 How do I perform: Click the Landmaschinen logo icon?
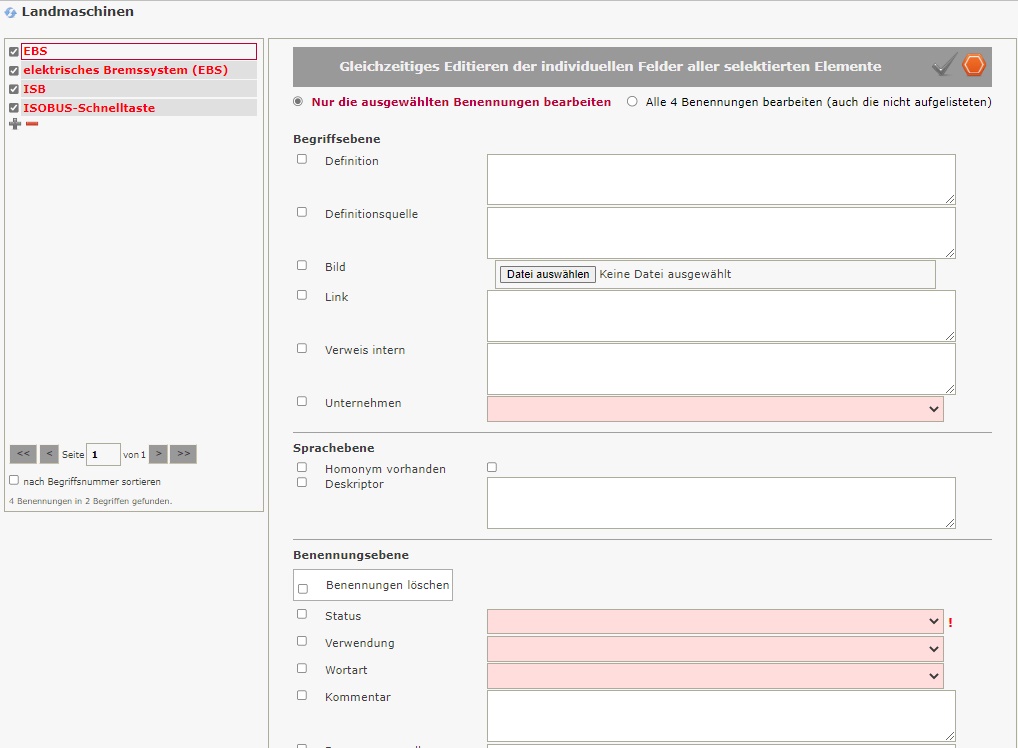tap(10, 12)
